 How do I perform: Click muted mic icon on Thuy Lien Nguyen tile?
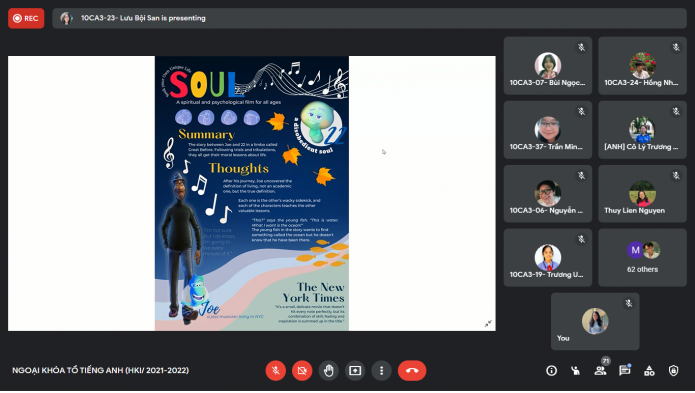[675, 176]
